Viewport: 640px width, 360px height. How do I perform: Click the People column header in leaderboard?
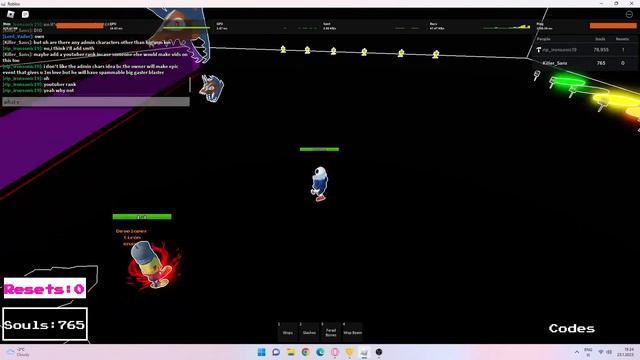(x=544, y=39)
